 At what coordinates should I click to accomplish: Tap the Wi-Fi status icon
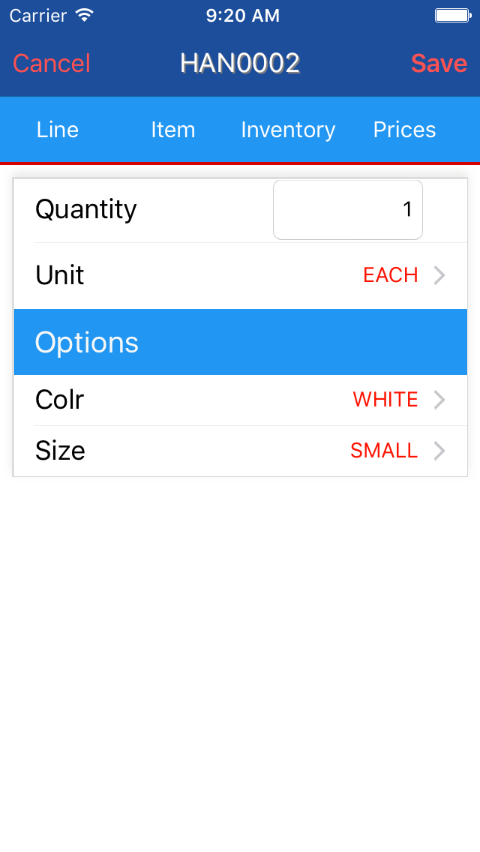coord(84,15)
